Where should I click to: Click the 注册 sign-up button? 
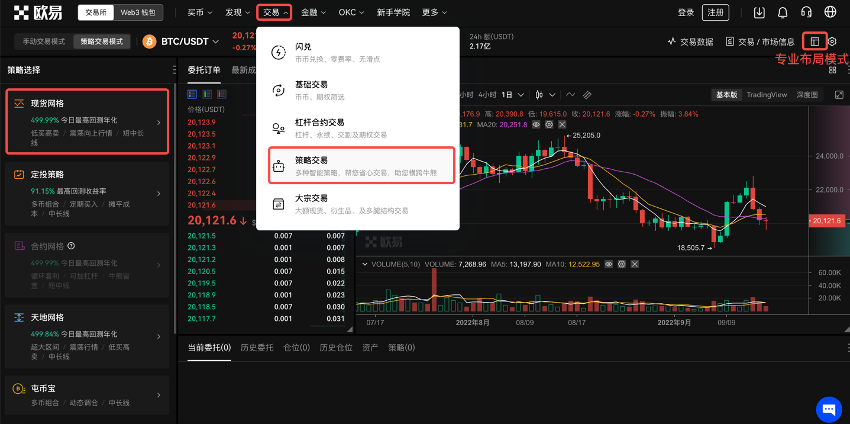coord(715,13)
